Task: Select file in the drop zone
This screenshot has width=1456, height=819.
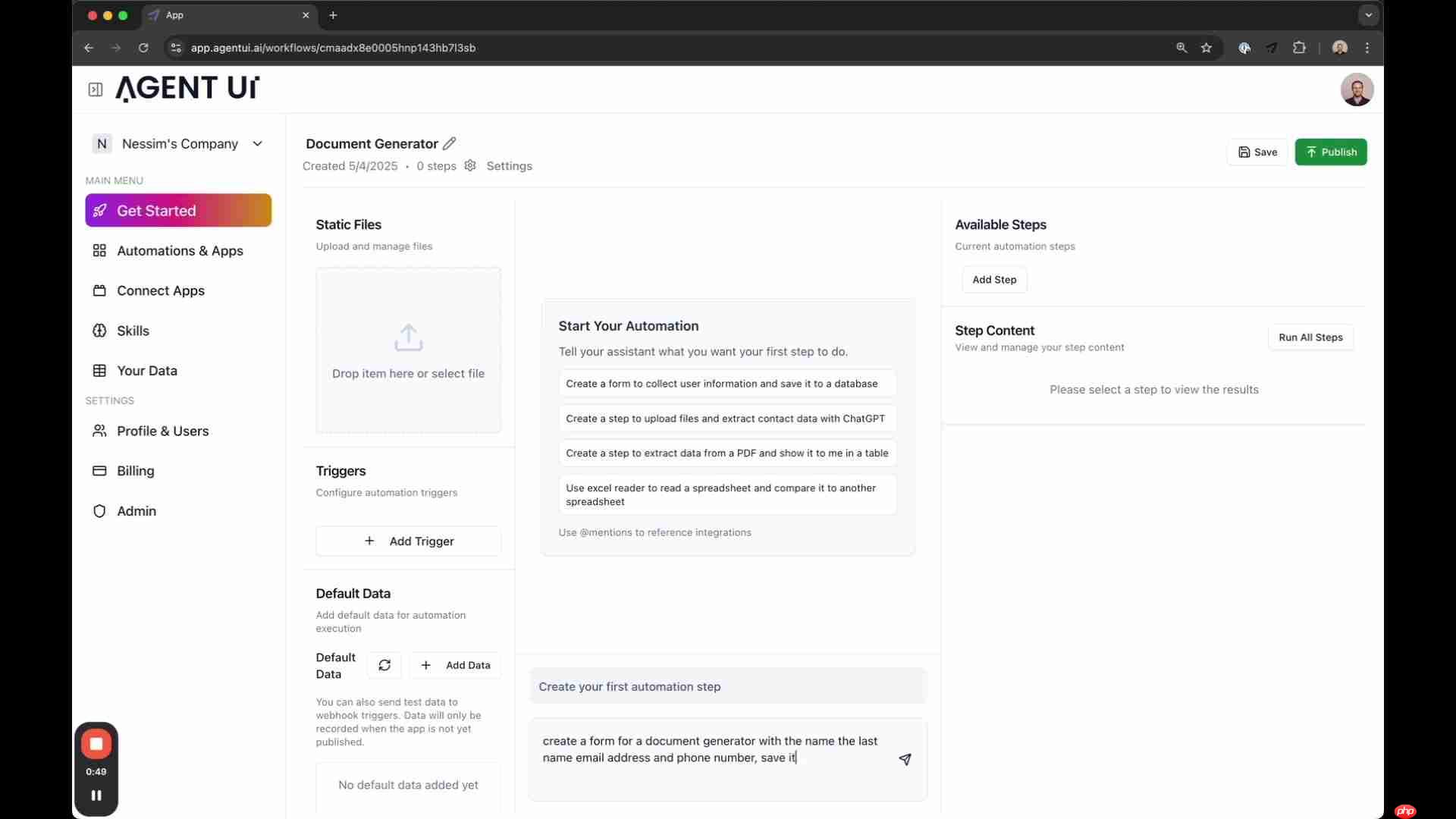Action: (408, 350)
